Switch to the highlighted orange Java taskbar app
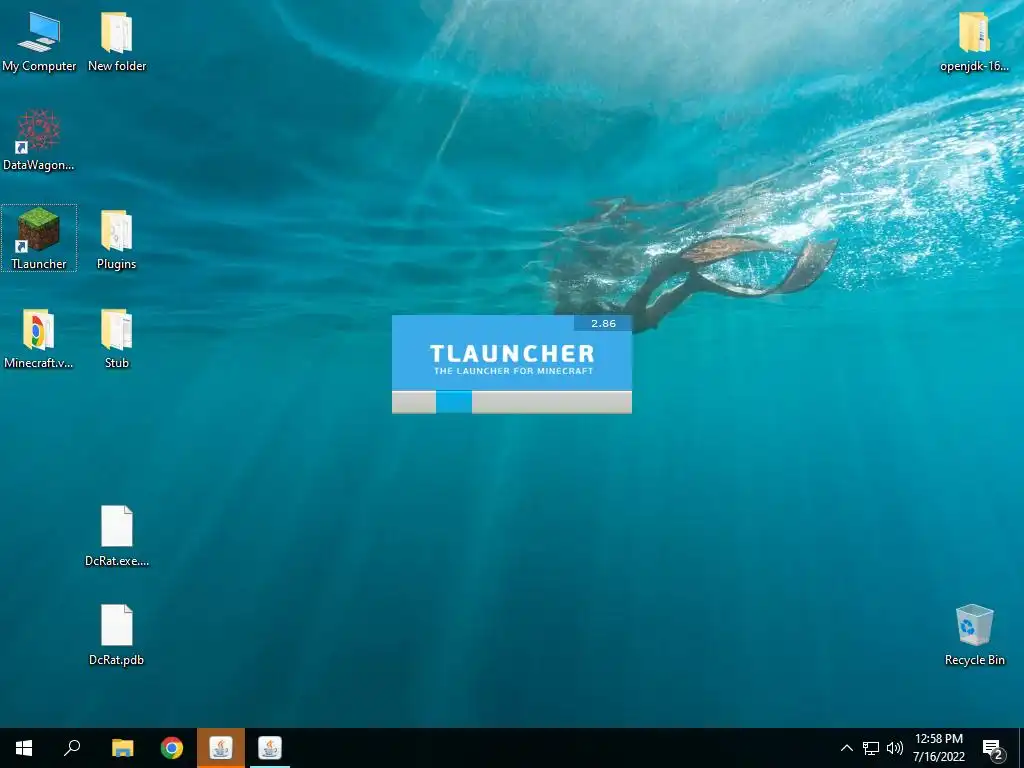This screenshot has height=768, width=1024. coord(221,748)
